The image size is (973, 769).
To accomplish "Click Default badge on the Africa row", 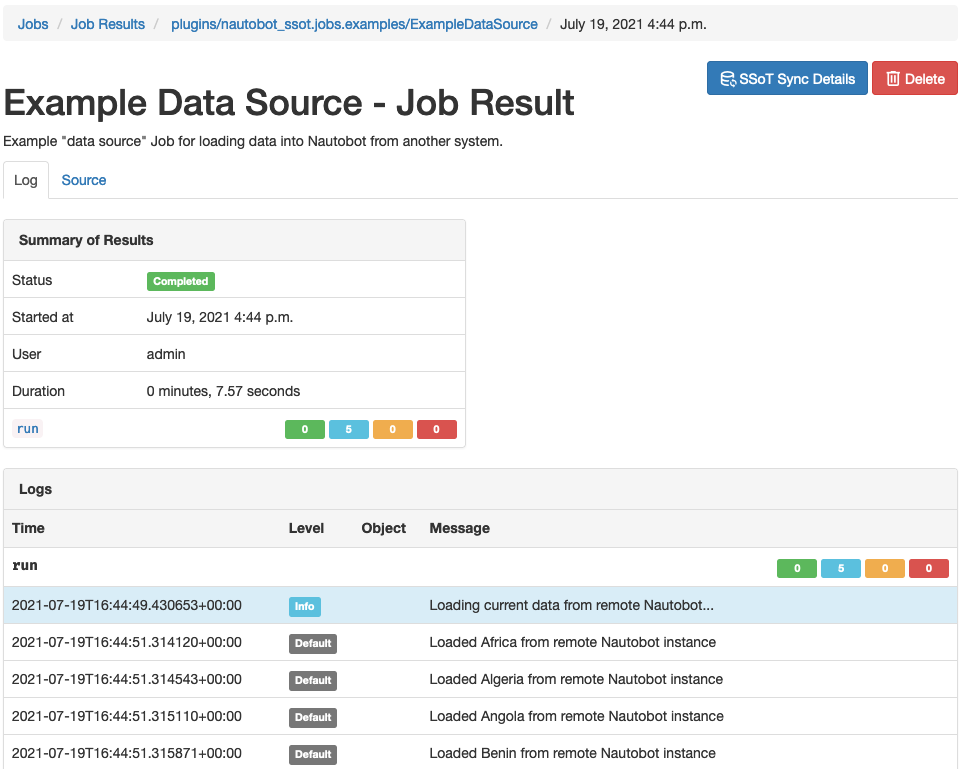I will click(x=313, y=644).
